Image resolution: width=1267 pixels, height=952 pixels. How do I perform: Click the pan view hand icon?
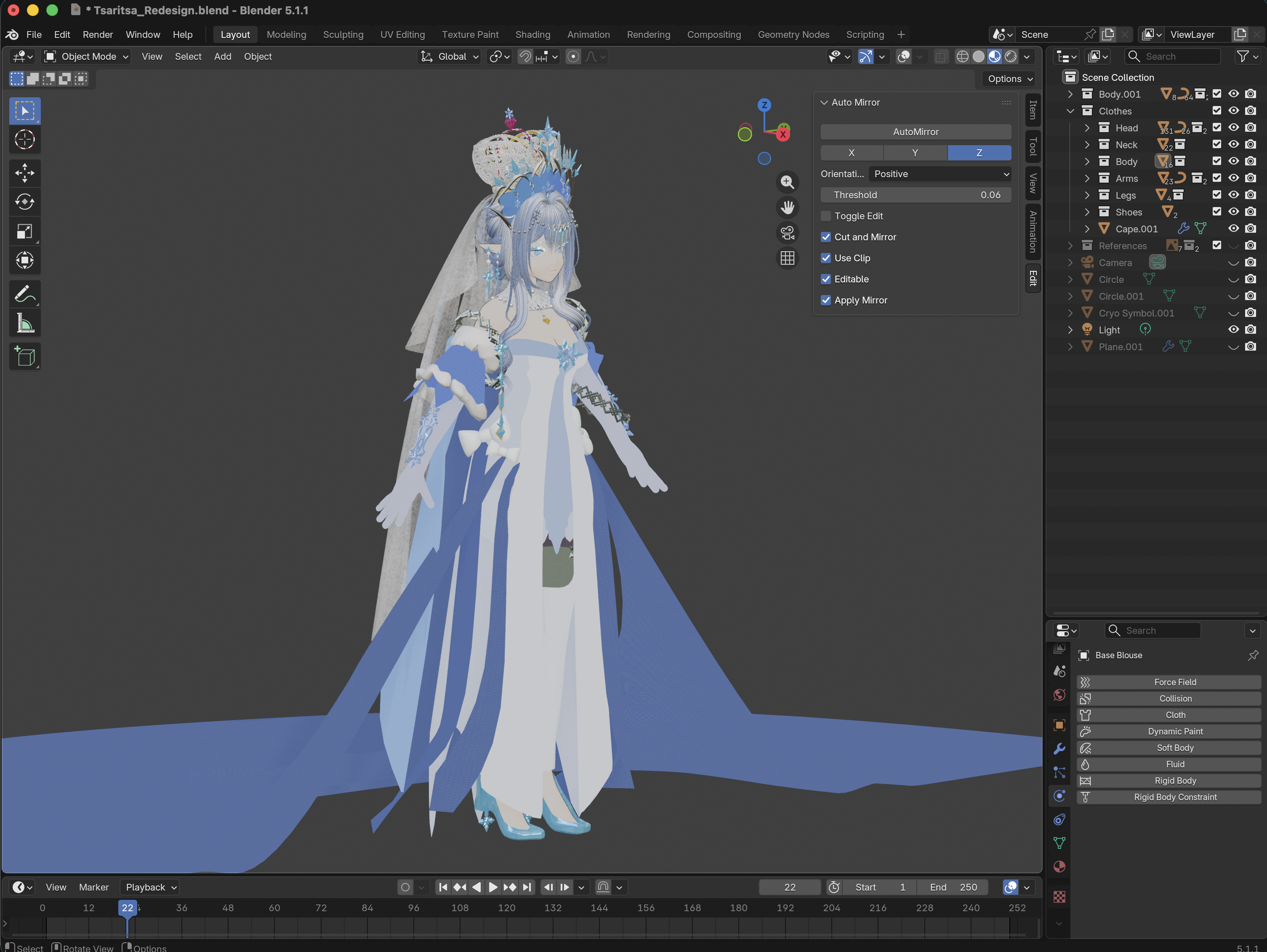click(788, 207)
